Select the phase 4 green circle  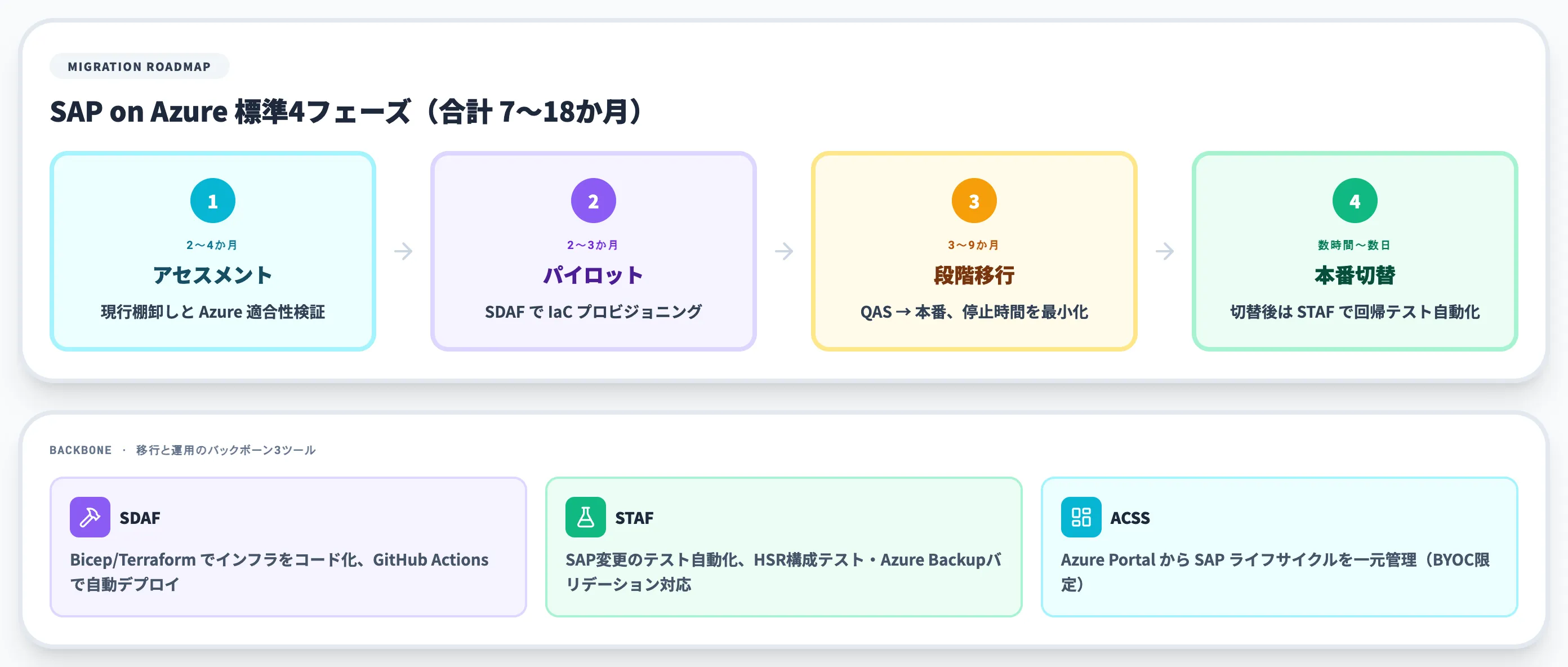click(x=1355, y=200)
